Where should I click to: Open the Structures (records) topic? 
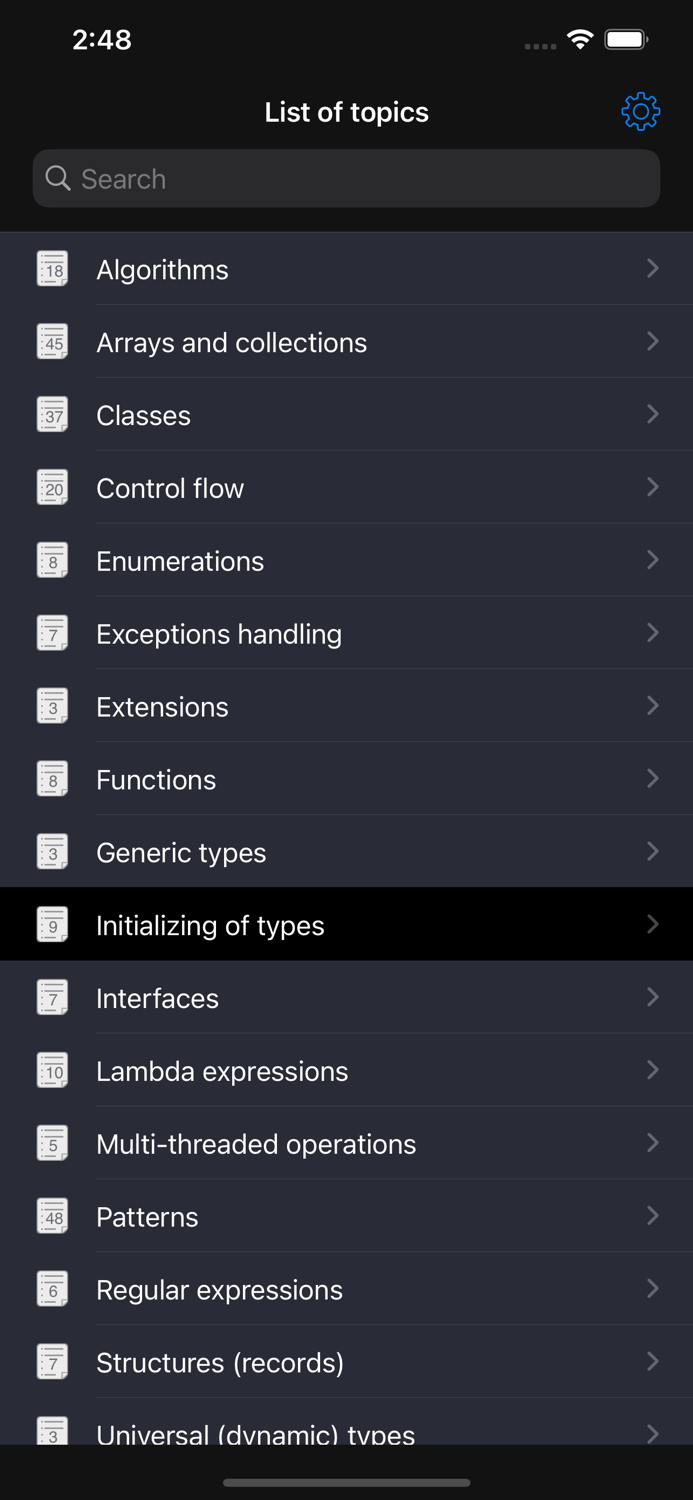pyautogui.click(x=346, y=1362)
